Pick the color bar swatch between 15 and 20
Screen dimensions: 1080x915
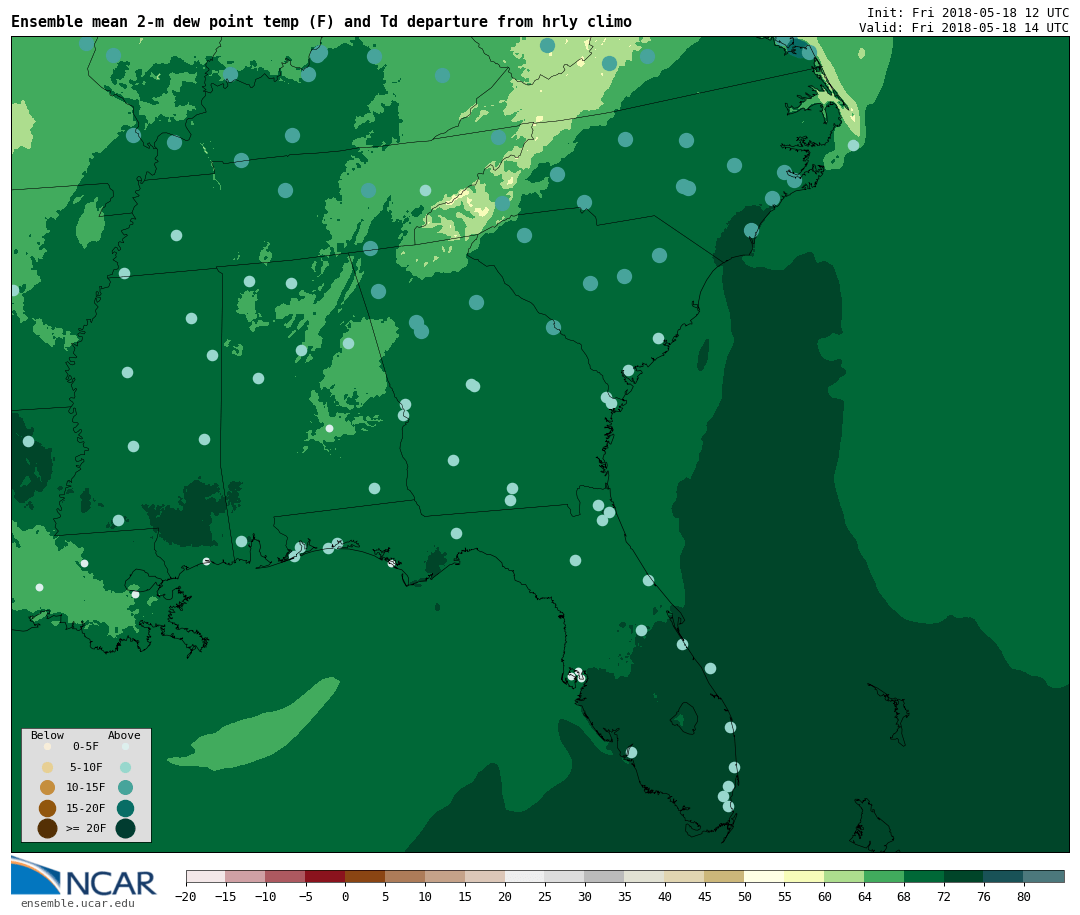(x=485, y=876)
